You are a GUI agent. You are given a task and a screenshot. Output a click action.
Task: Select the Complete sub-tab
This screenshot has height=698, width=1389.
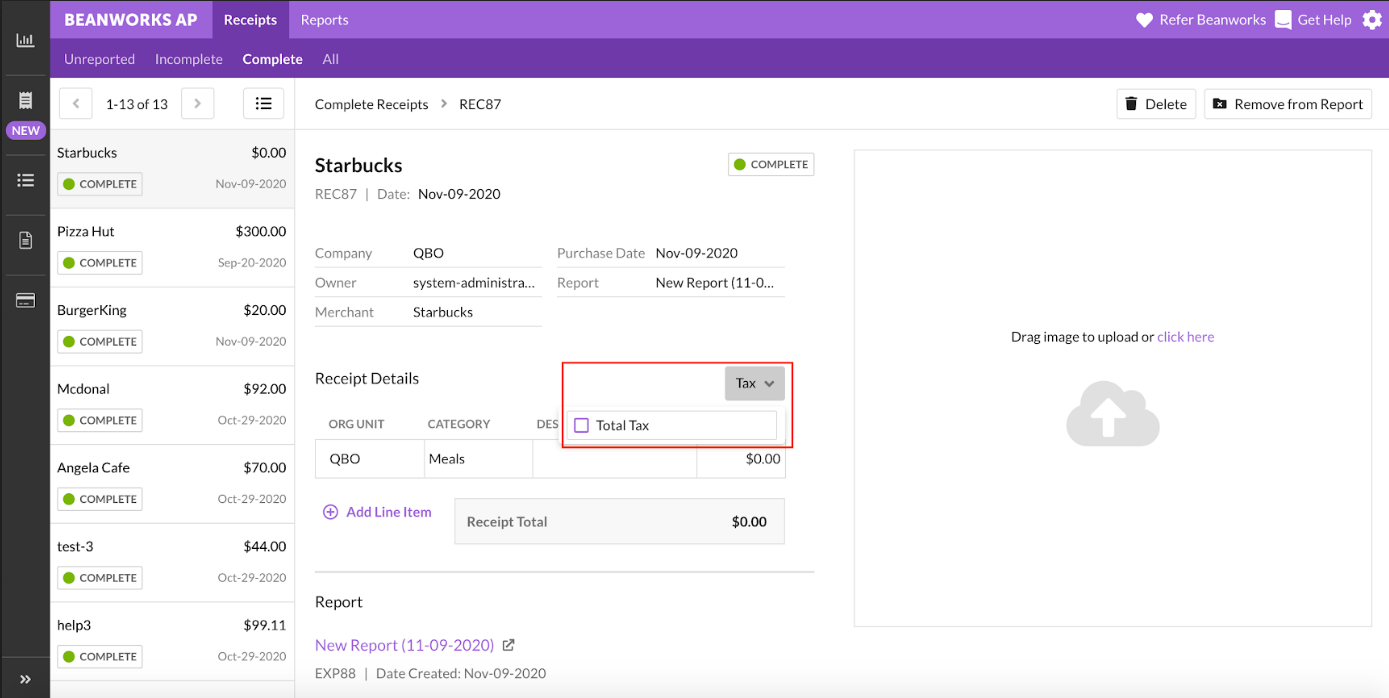272,59
